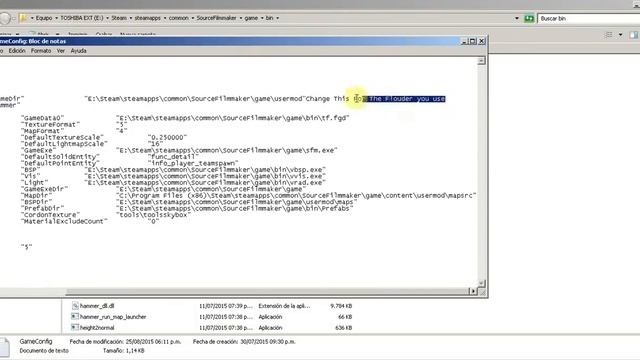Open the Edición menu in Notepad
Viewport: 640px width, 360px height.
click(17, 51)
